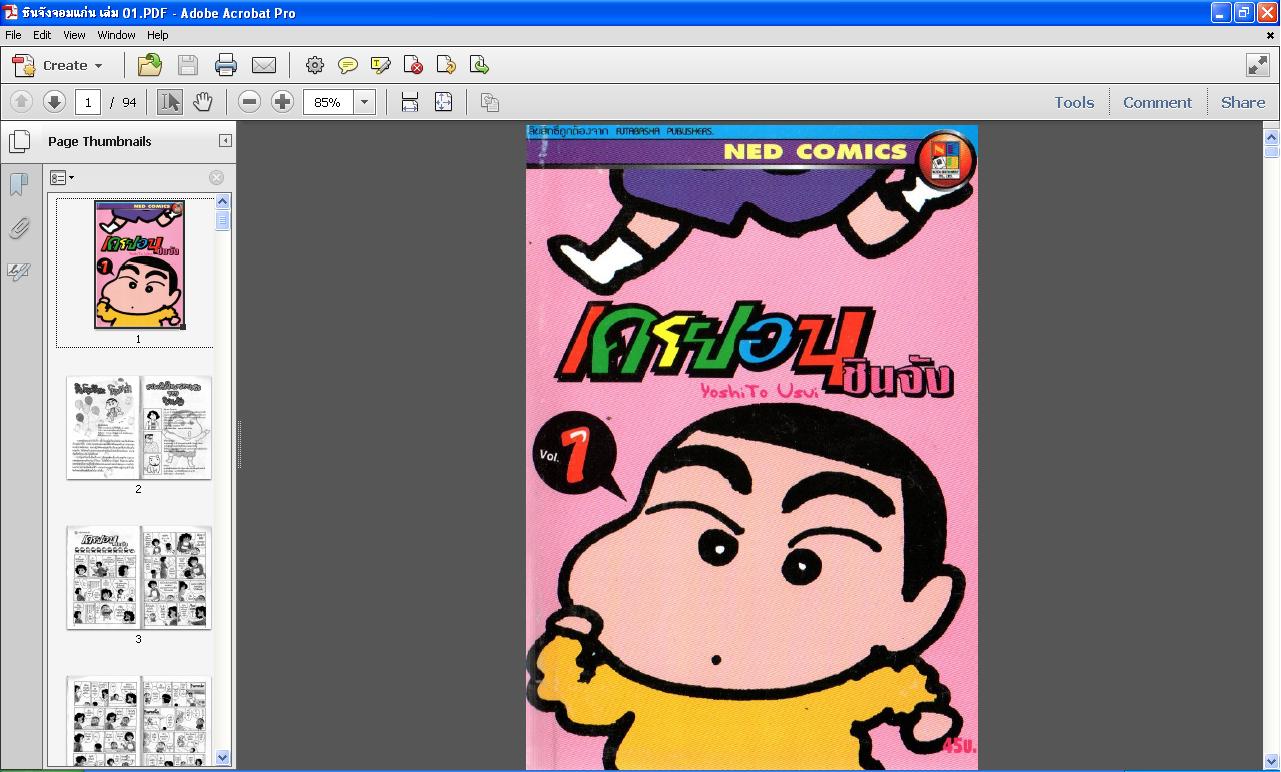Viewport: 1281px width, 772px height.
Task: Open a PDF file with the folder icon
Action: [x=150, y=65]
